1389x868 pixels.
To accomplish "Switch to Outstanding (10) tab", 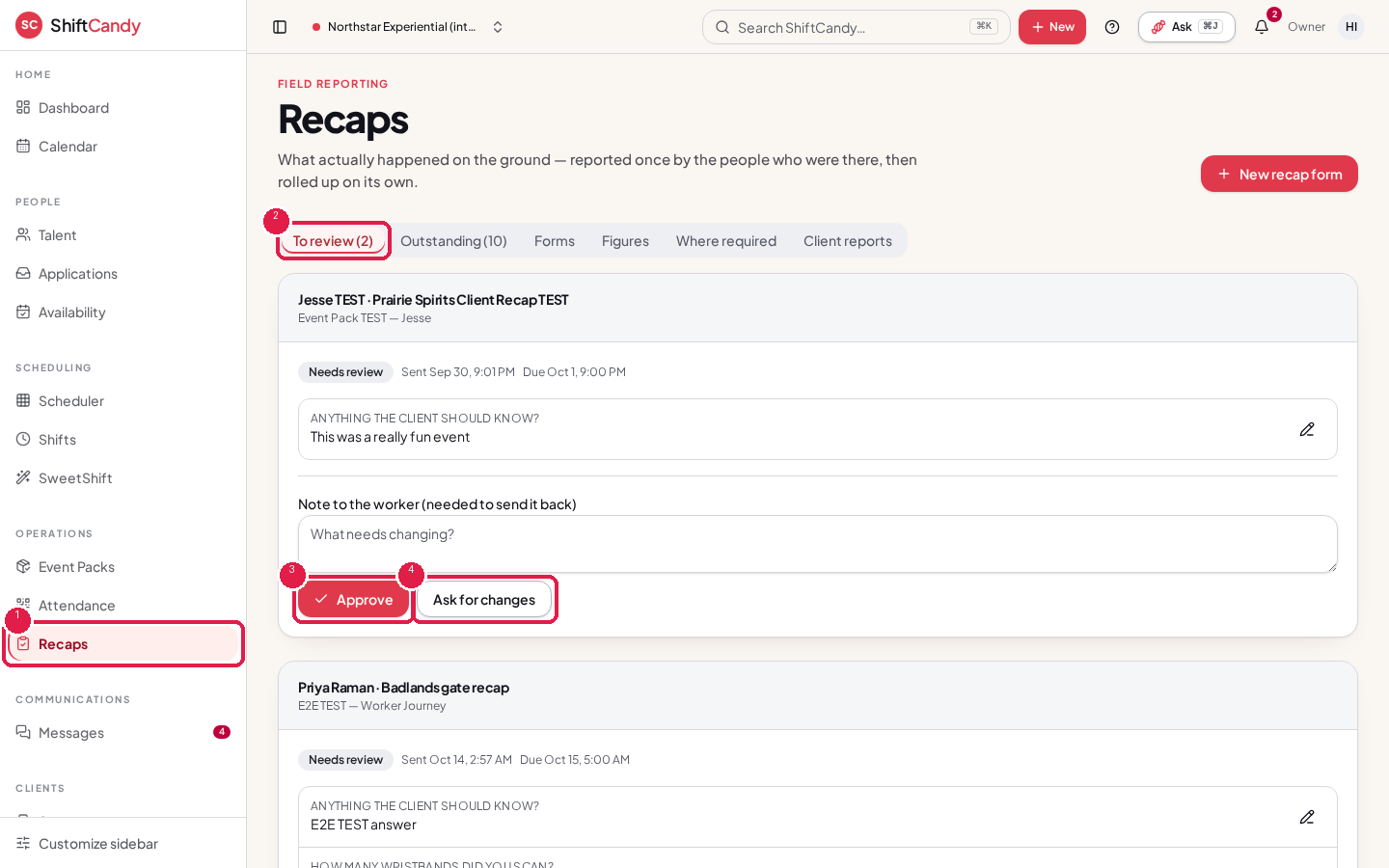I will (x=453, y=241).
